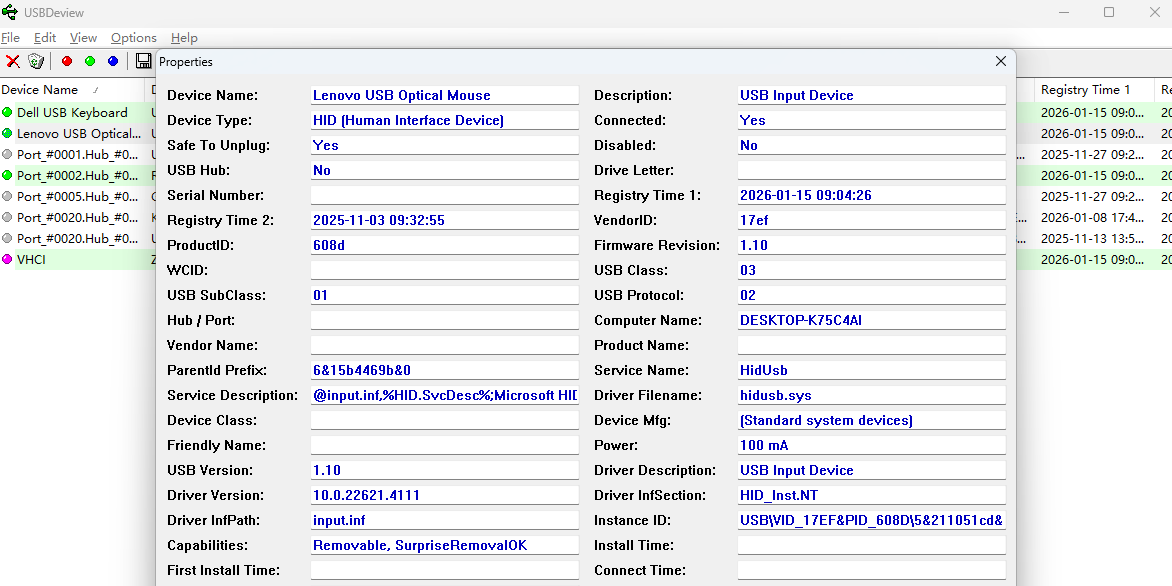Viewport: 1172px width, 586px height.
Task: Select the Dell USB Keyboard row
Action: [72, 113]
